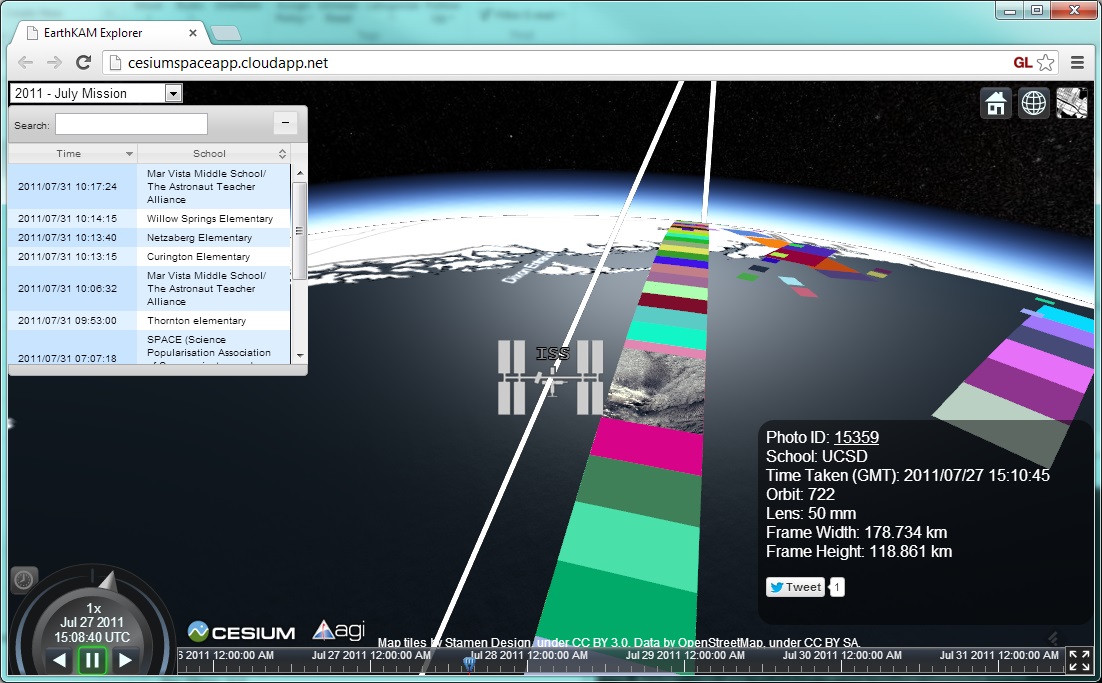Select the 2011/07/31 10:17:24 row
The height and width of the screenshot is (683, 1102).
point(149,186)
